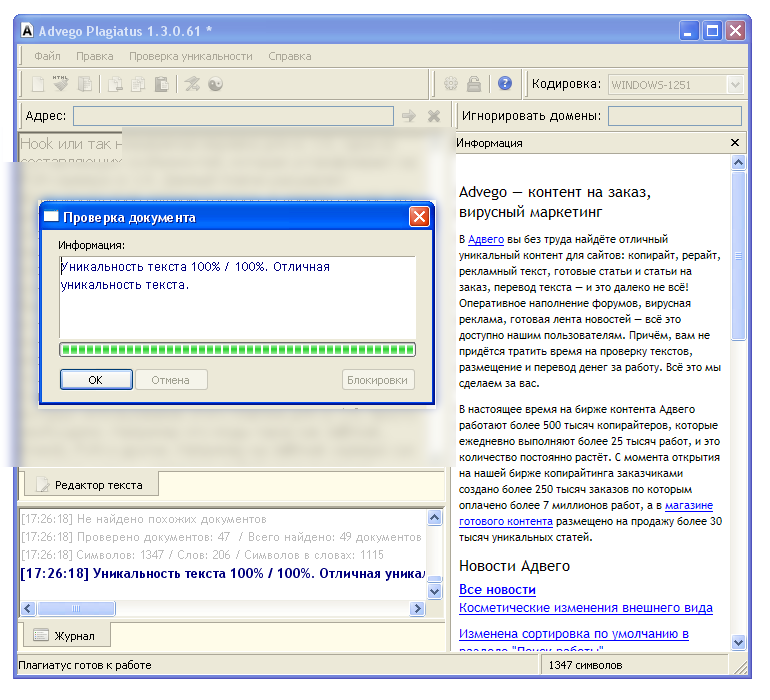
Task: Open the Проверка уникальности menu
Action: click(191, 56)
